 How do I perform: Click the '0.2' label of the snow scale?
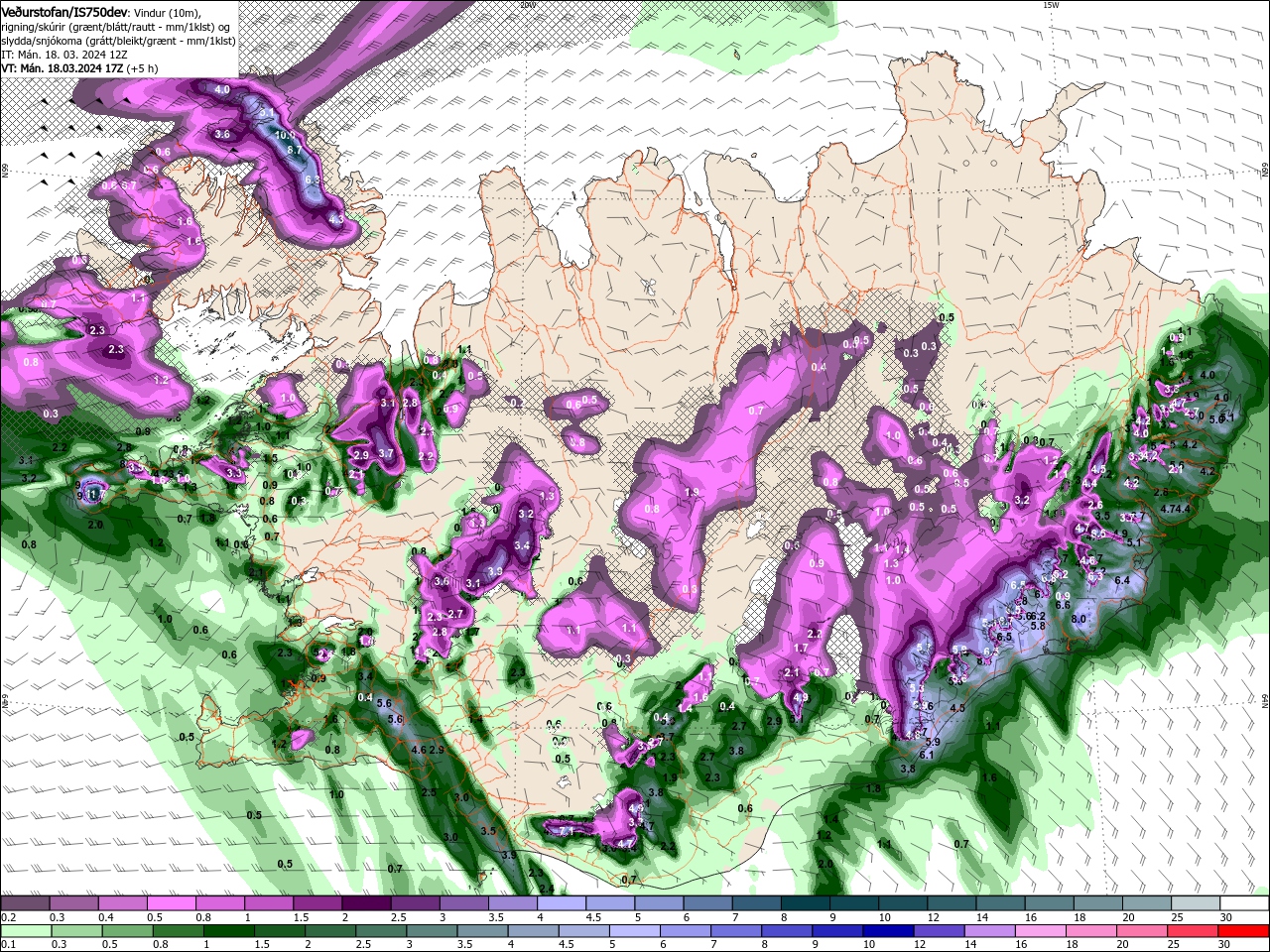[8, 917]
